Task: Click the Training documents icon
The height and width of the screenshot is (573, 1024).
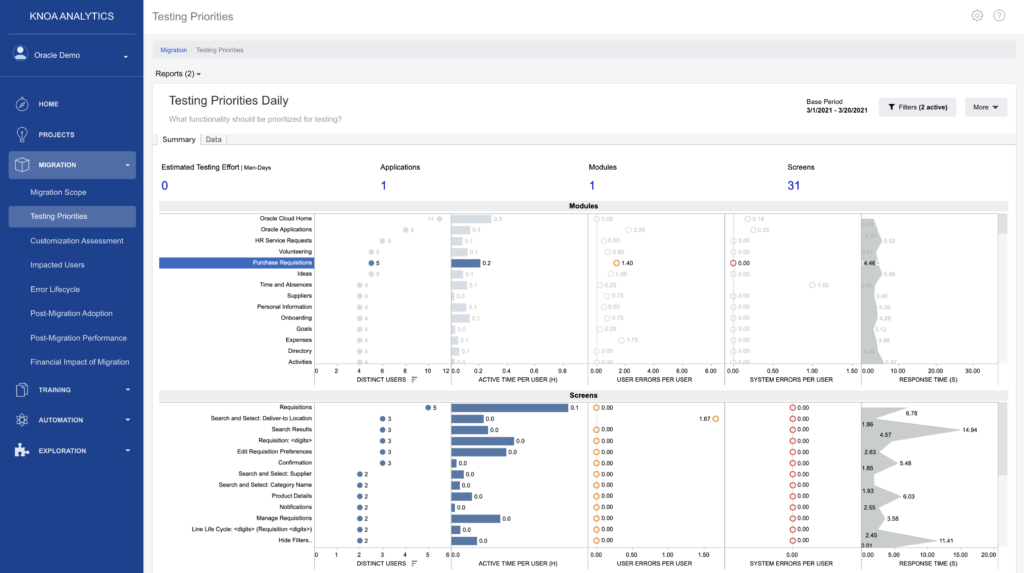Action: coord(22,389)
